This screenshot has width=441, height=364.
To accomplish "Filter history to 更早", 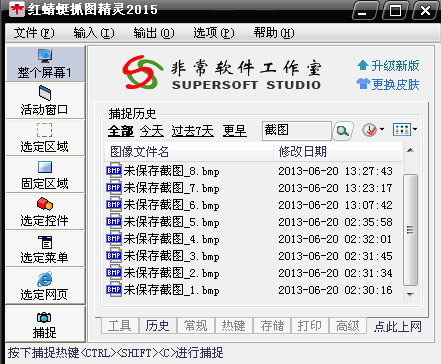I will (235, 131).
